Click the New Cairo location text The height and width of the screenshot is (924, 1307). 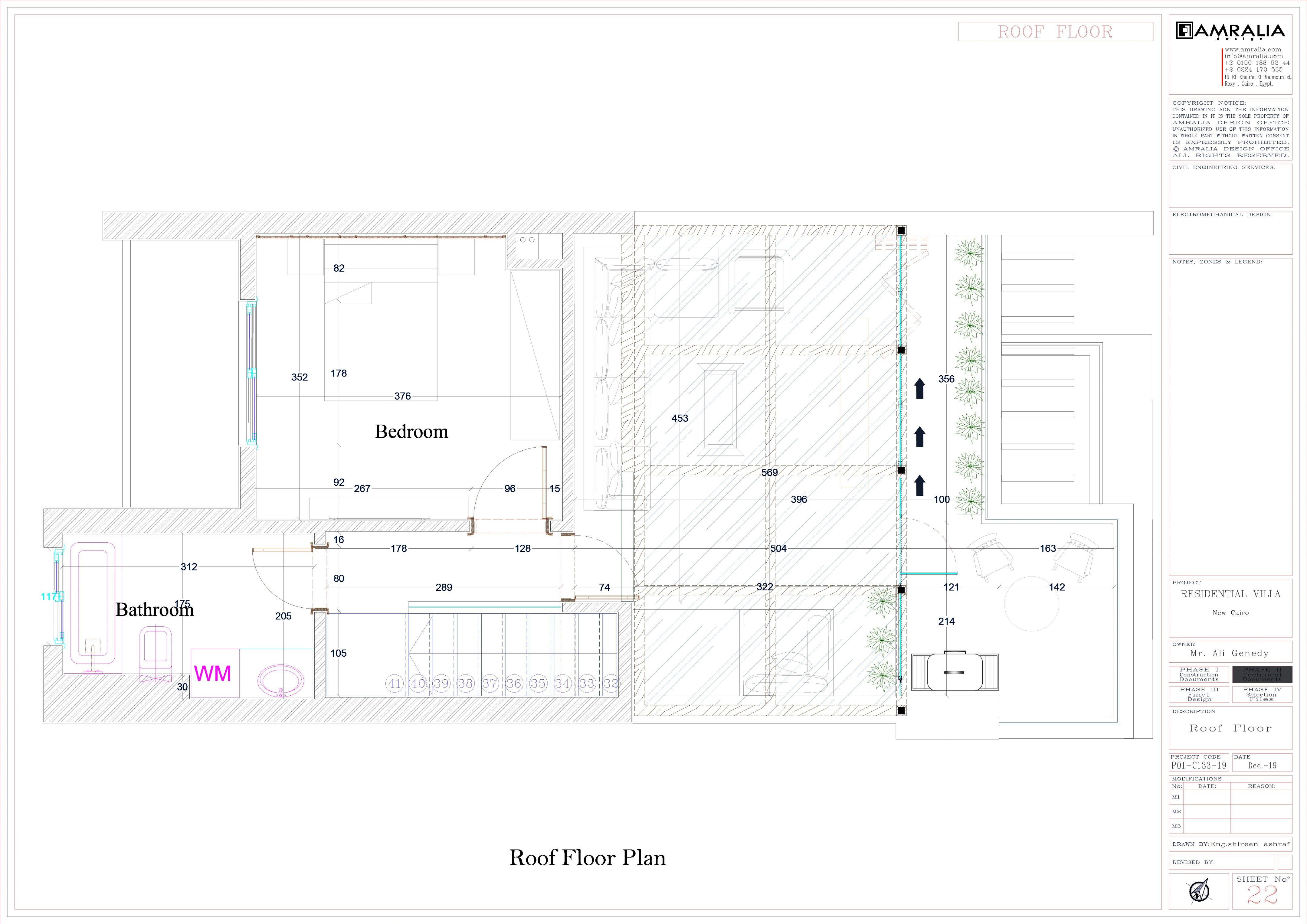point(1230,613)
